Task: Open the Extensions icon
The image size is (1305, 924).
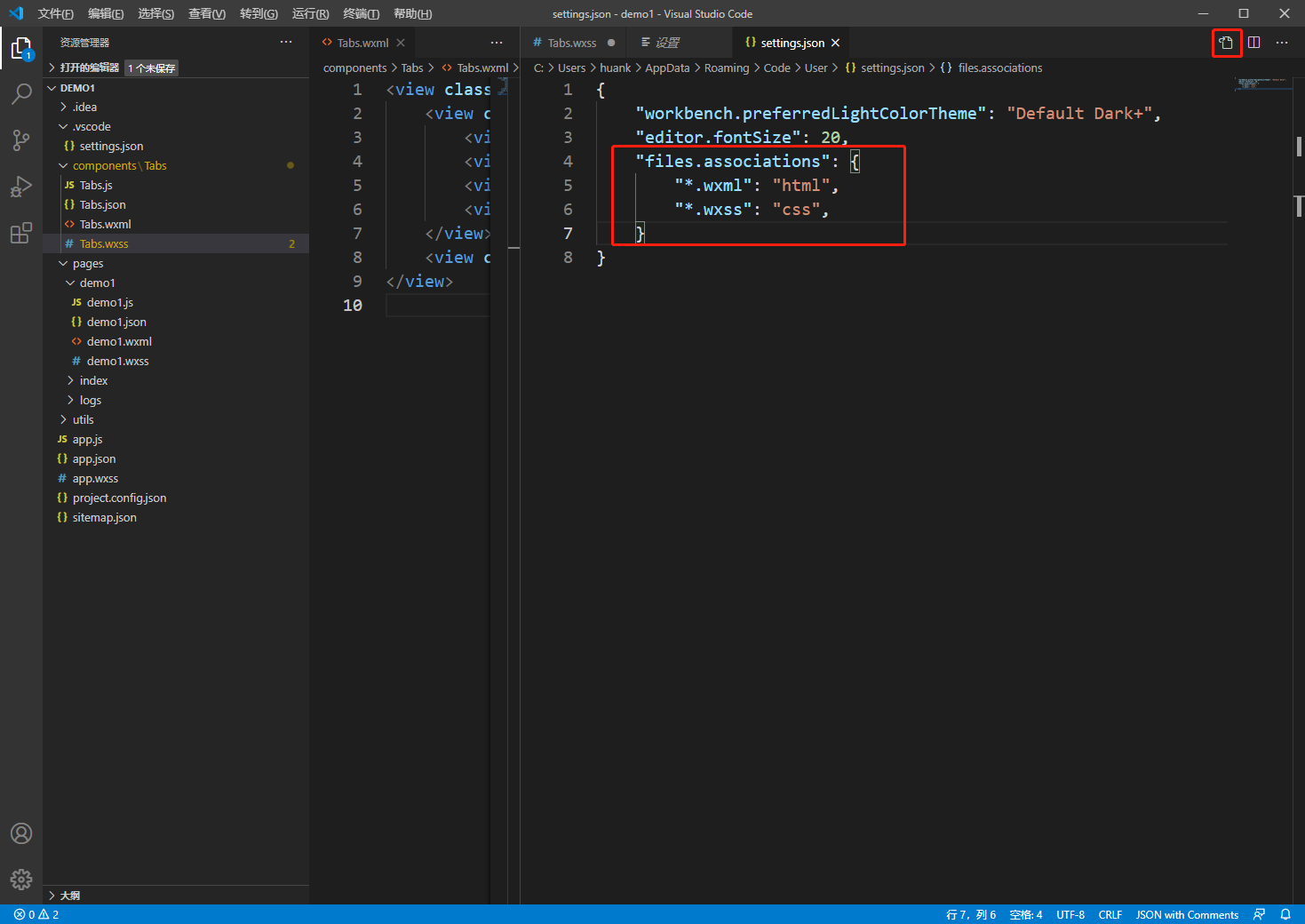Action: tap(21, 233)
